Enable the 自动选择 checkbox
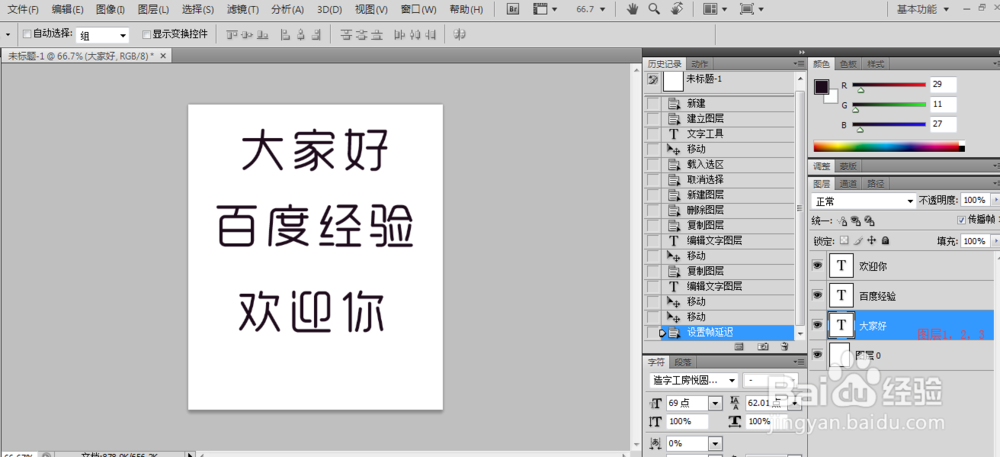This screenshot has width=1000, height=457. pyautogui.click(x=27, y=34)
